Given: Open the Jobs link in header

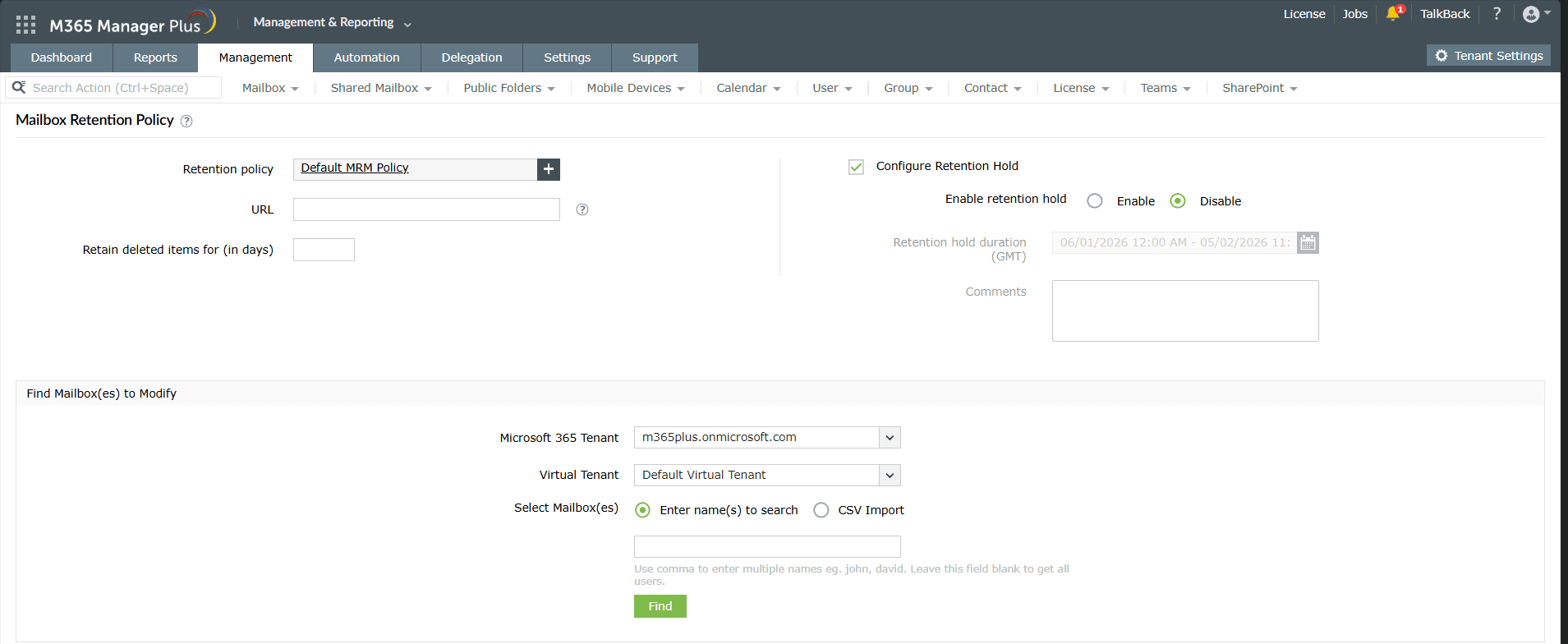Looking at the screenshot, I should (1355, 14).
